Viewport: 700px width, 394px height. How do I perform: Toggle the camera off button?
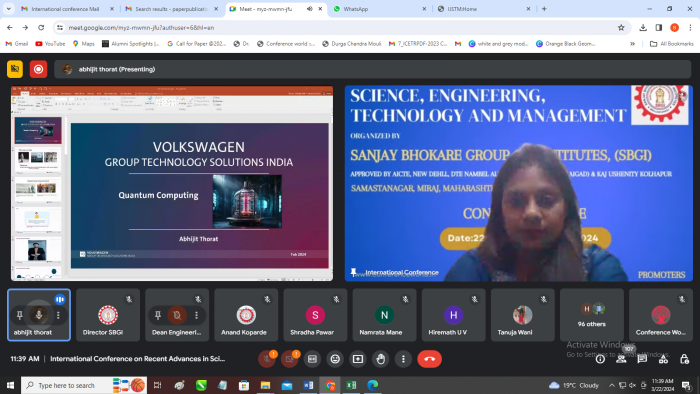pyautogui.click(x=289, y=359)
